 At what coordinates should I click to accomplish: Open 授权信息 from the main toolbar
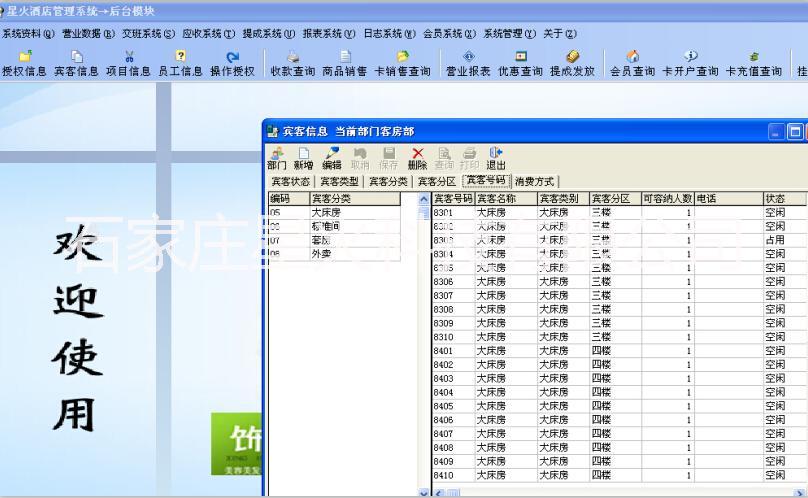pos(24,64)
